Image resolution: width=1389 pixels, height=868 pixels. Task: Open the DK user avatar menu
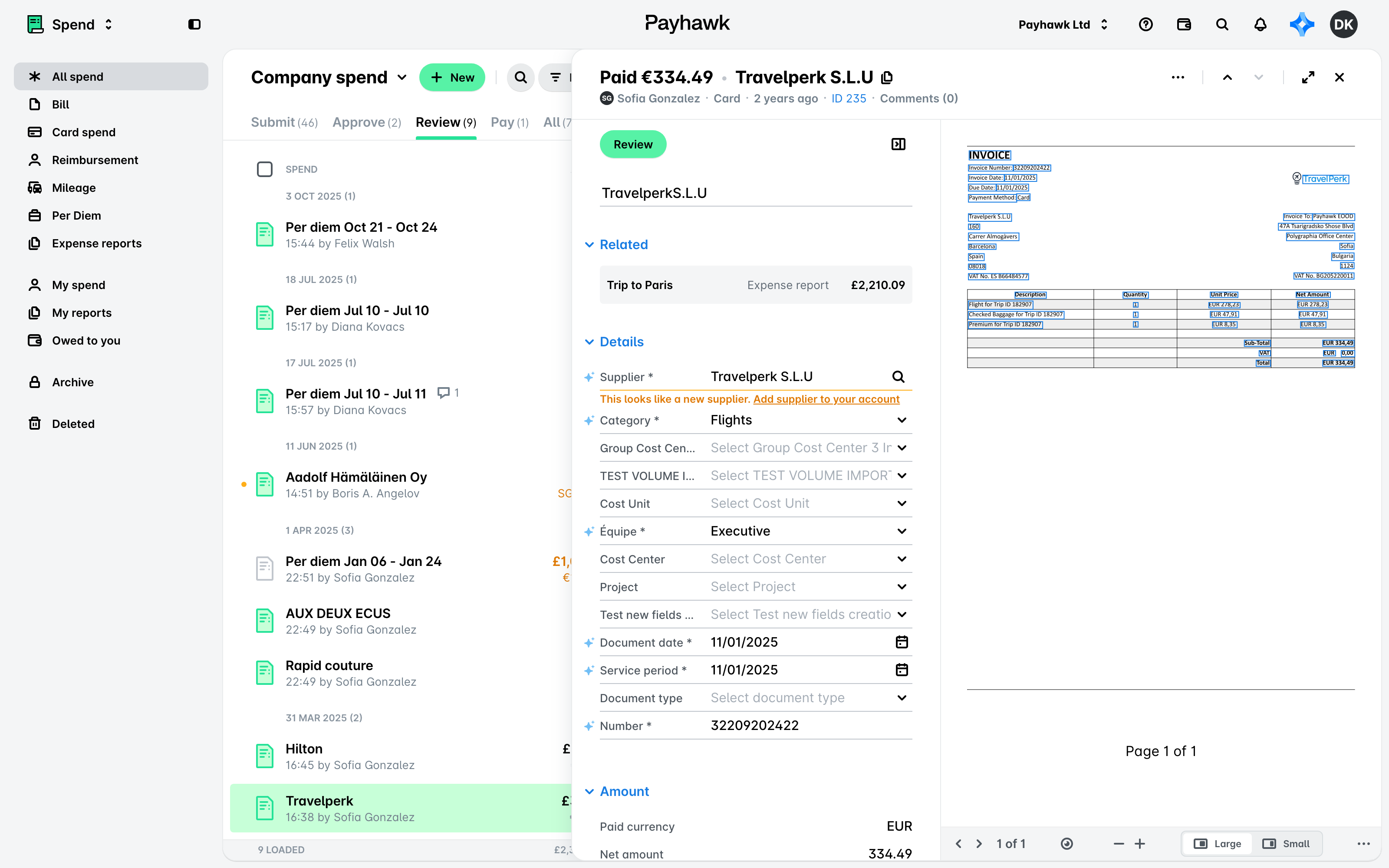[1343, 24]
